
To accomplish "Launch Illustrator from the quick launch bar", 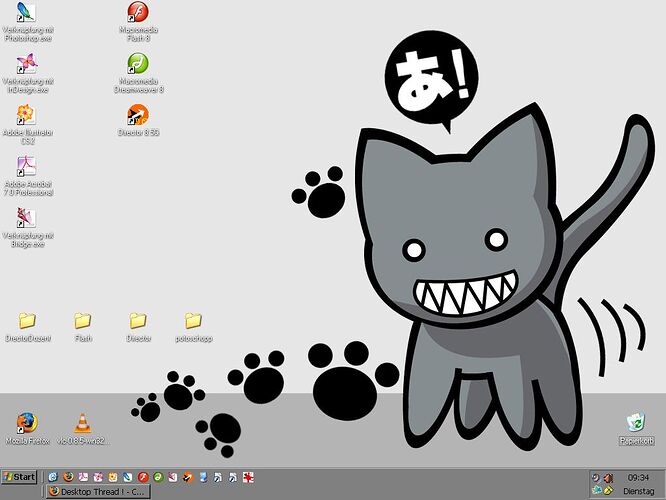I will point(113,477).
